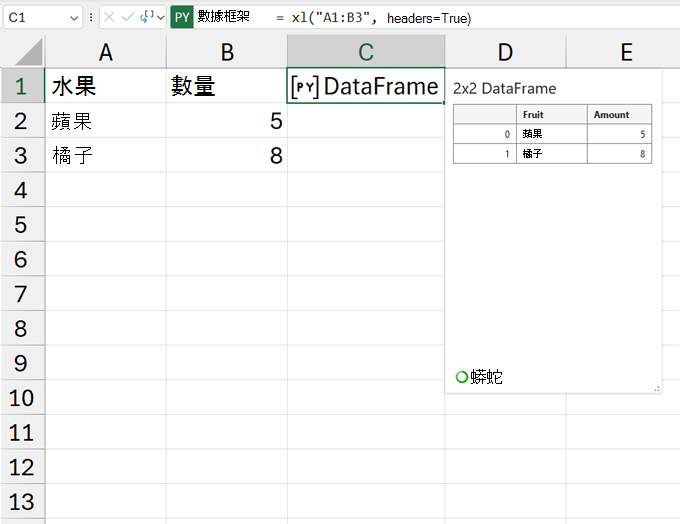The image size is (680, 524).
Task: Select row 9 header
Action: pos(22,363)
